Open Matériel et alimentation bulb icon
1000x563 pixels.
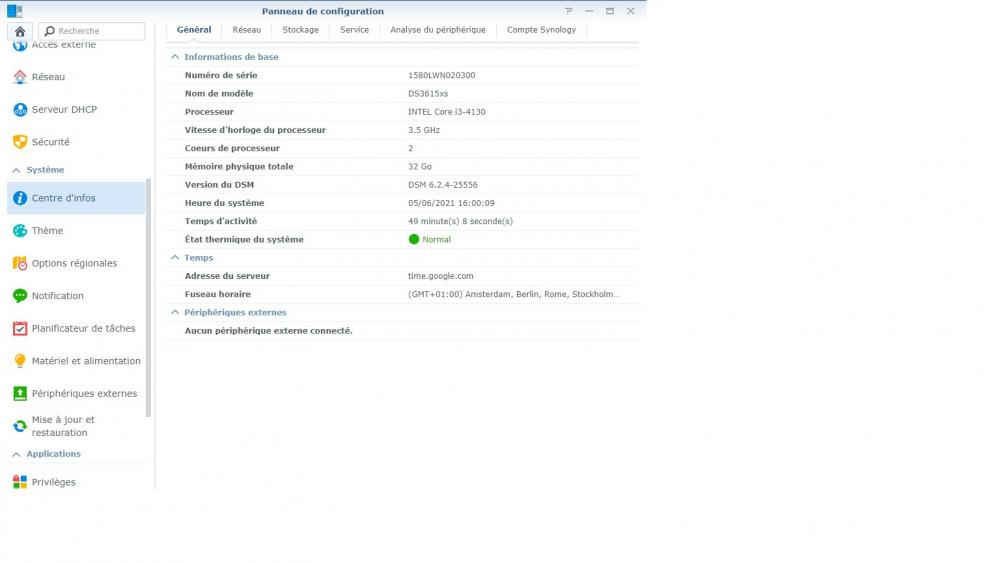coord(20,361)
